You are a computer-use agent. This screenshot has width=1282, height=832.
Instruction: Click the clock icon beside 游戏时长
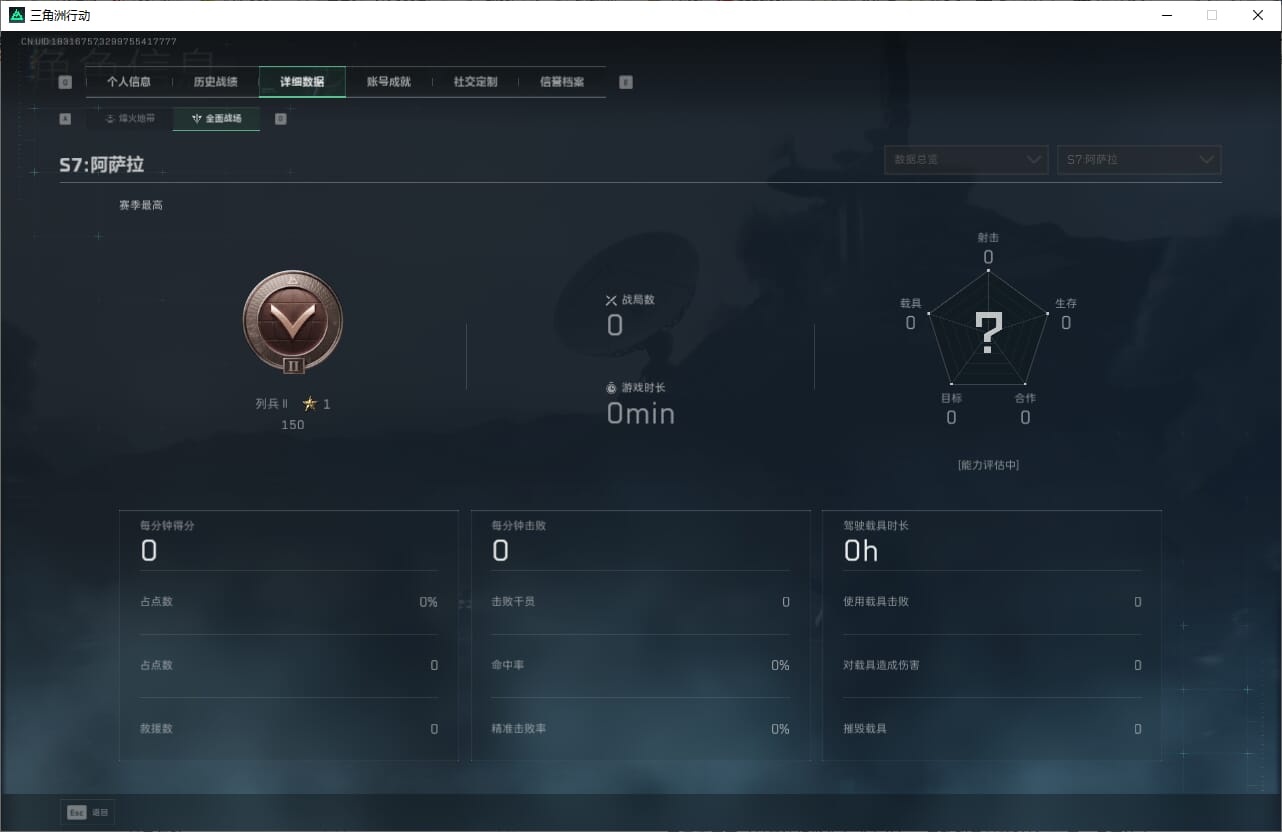[x=611, y=388]
